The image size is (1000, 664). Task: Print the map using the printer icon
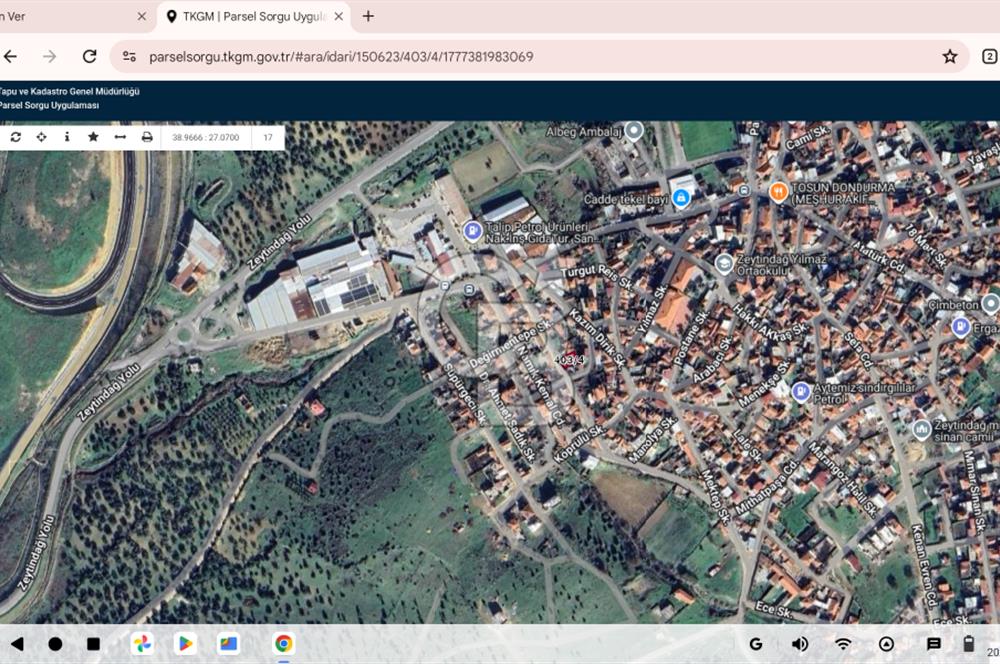[147, 137]
